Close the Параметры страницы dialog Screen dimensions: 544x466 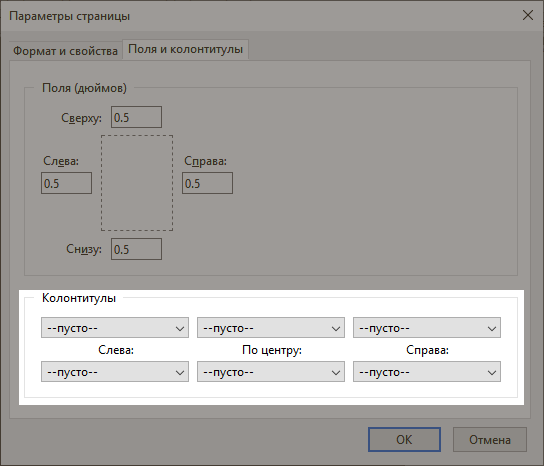coord(528,15)
